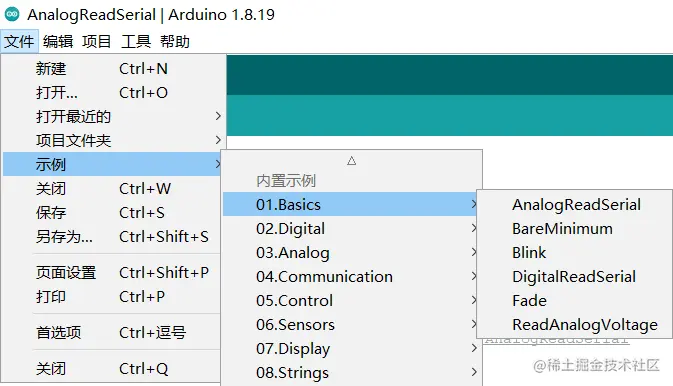Image resolution: width=673 pixels, height=386 pixels.
Task: Open the Fade example sketch
Action: point(575,301)
